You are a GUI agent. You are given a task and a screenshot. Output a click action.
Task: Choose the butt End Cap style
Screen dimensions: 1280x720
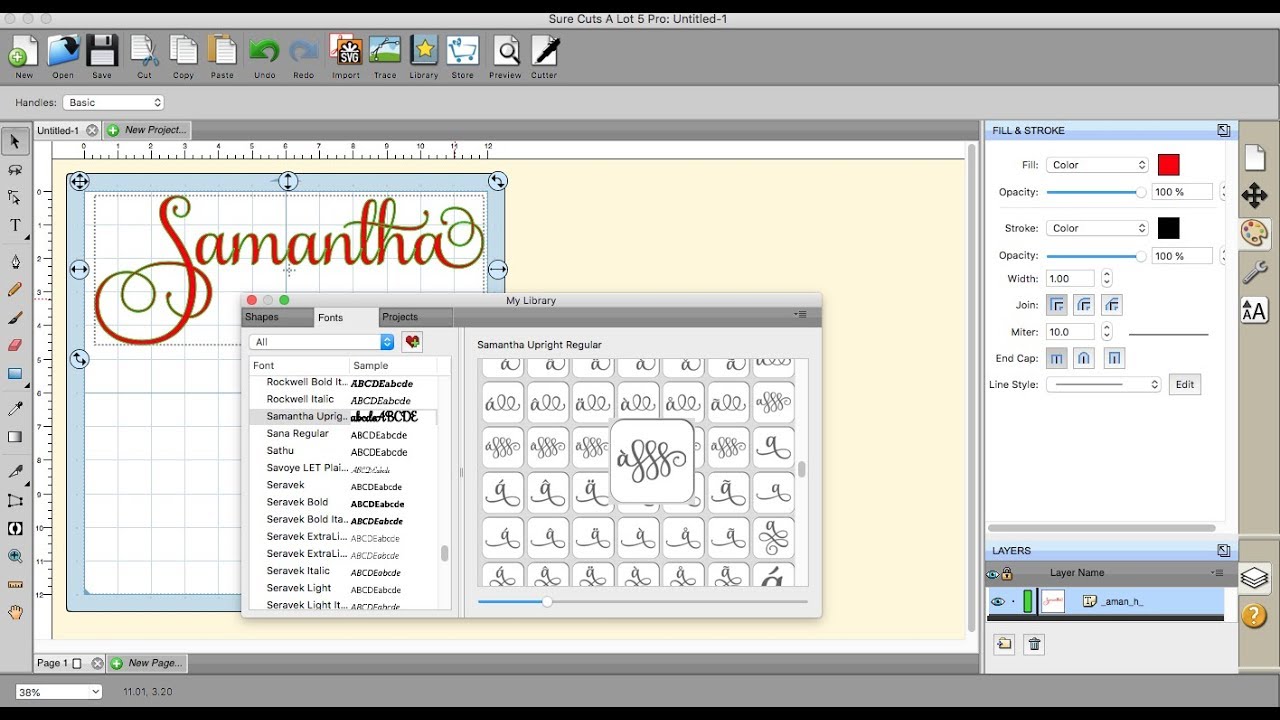click(1056, 358)
